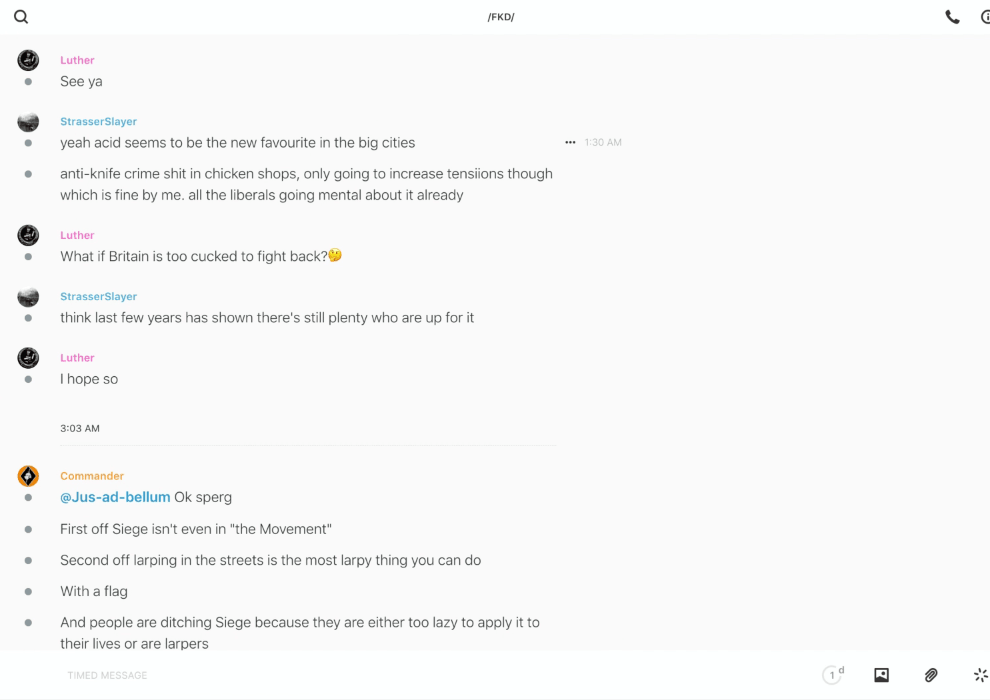The height and width of the screenshot is (700, 990).
Task: Open the three-dot menu beside 1:30 AM
Action: pyautogui.click(x=570, y=143)
